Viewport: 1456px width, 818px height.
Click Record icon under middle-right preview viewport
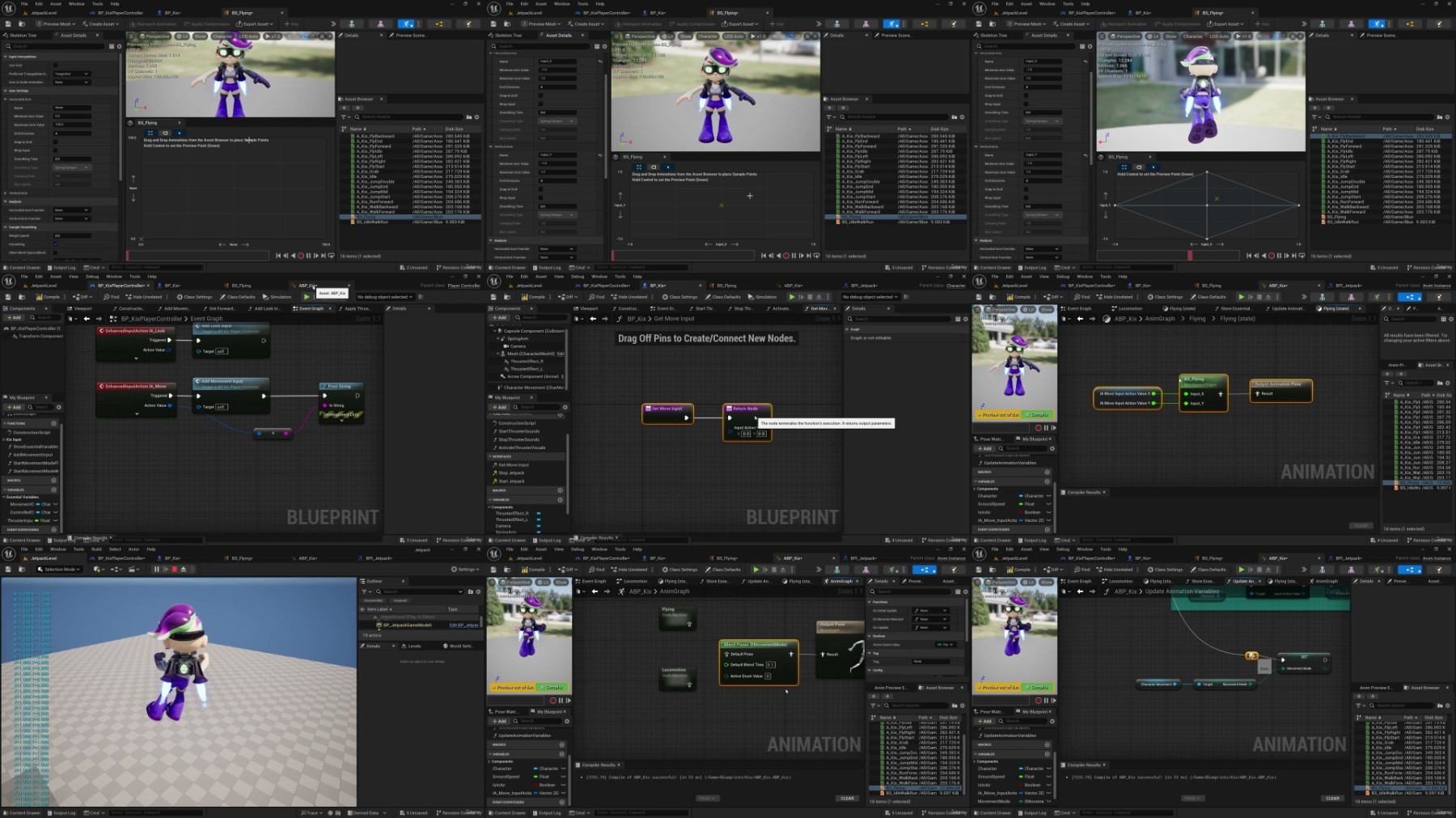pyautogui.click(x=1038, y=428)
